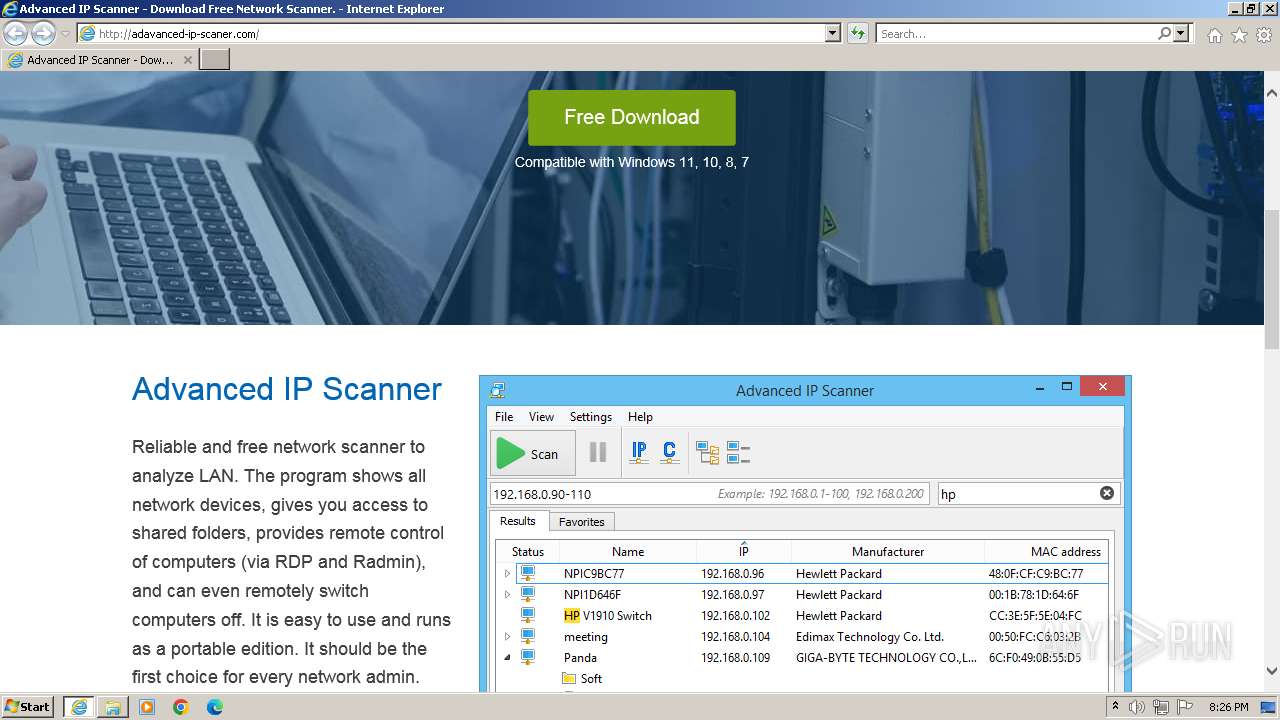Show hidden tray icons arrow
This screenshot has width=1280, height=720.
point(1115,707)
